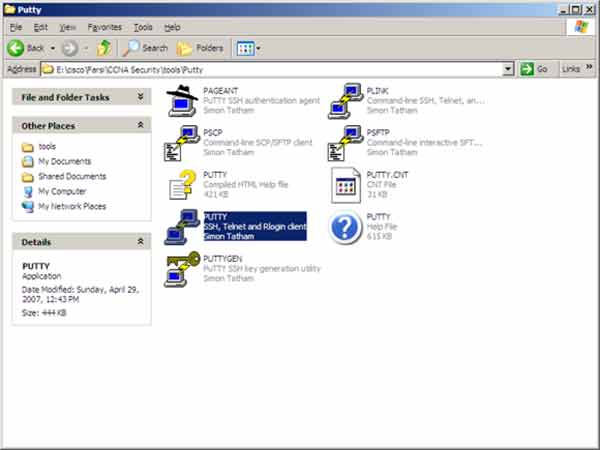Go back with the green Back arrow
The height and width of the screenshot is (450, 600).
tap(16, 48)
